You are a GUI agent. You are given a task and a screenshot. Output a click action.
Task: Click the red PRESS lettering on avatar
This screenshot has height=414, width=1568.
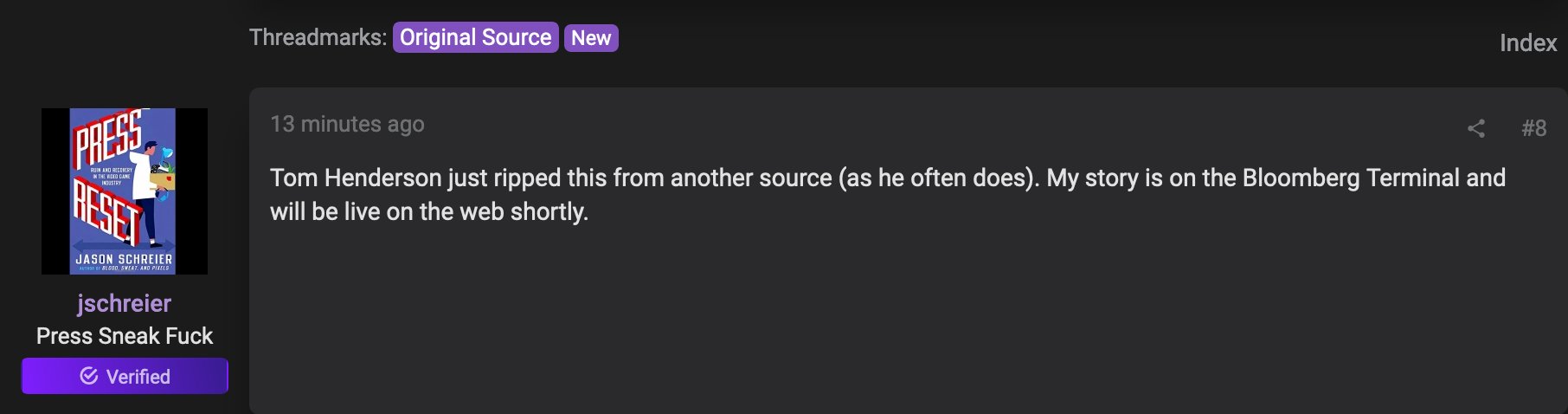pos(108,139)
